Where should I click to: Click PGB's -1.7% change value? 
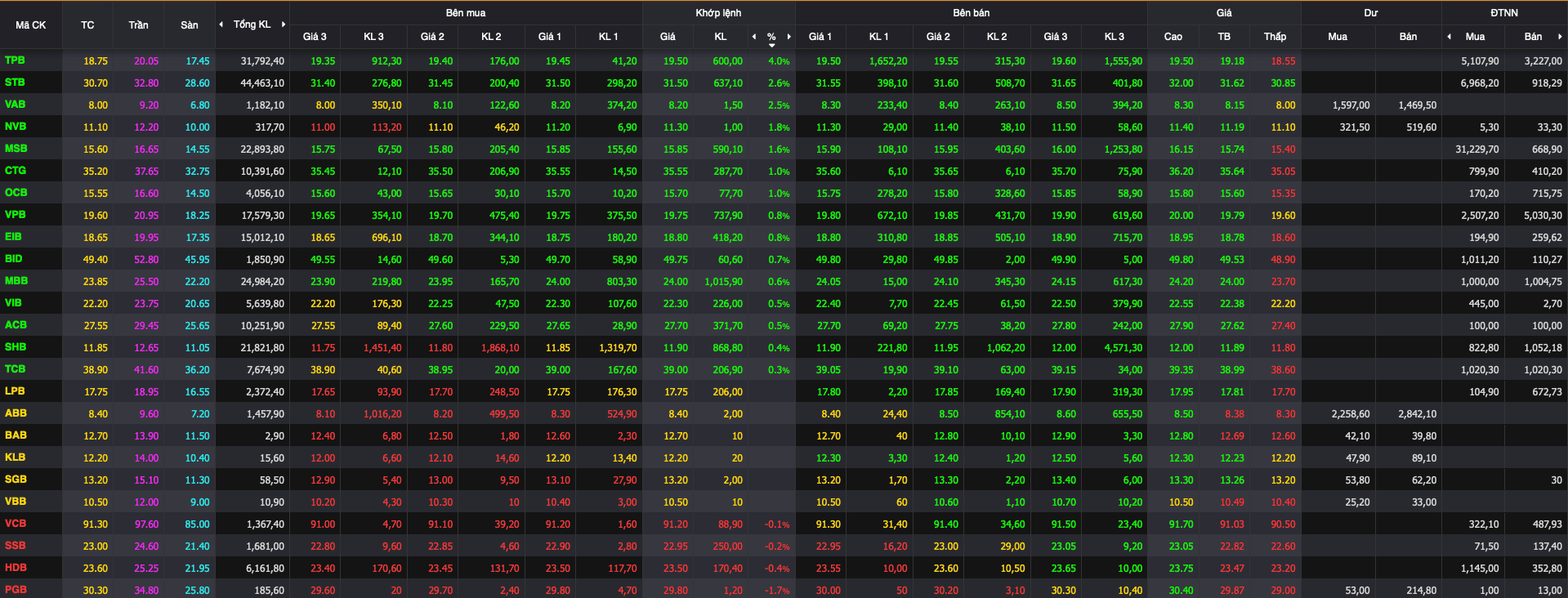point(777,591)
